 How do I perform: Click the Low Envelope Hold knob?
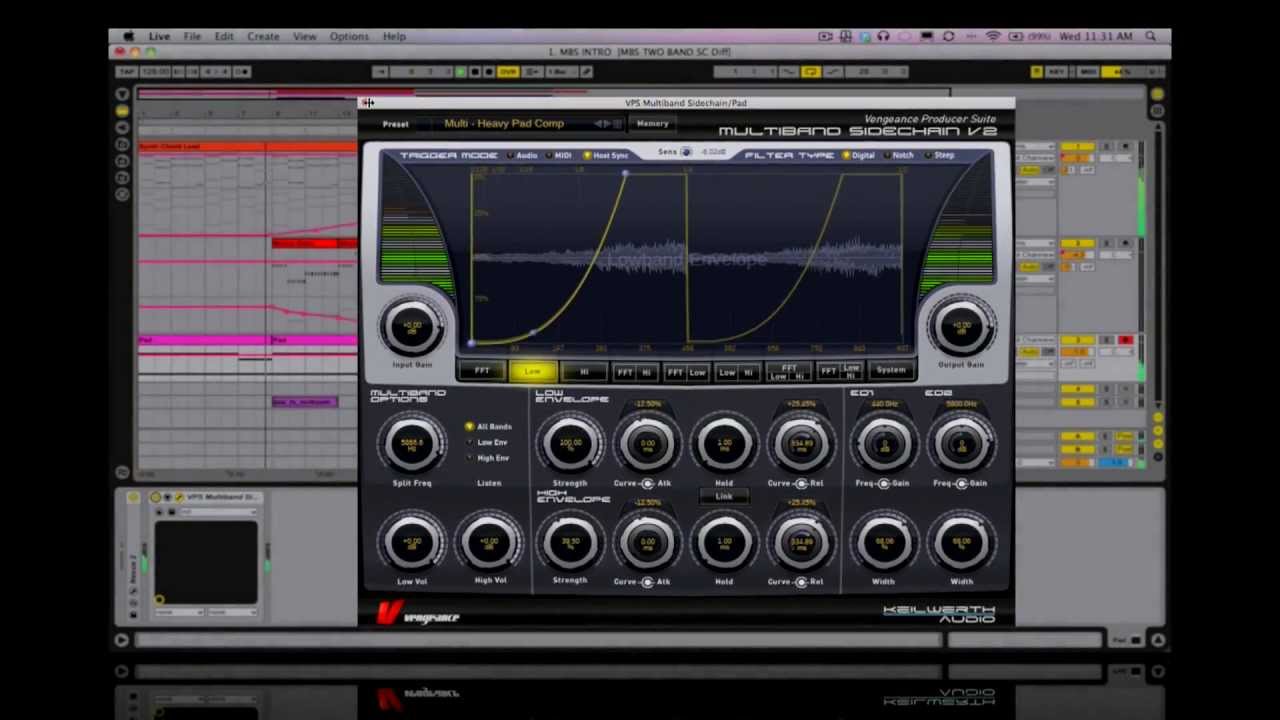pyautogui.click(x=724, y=443)
